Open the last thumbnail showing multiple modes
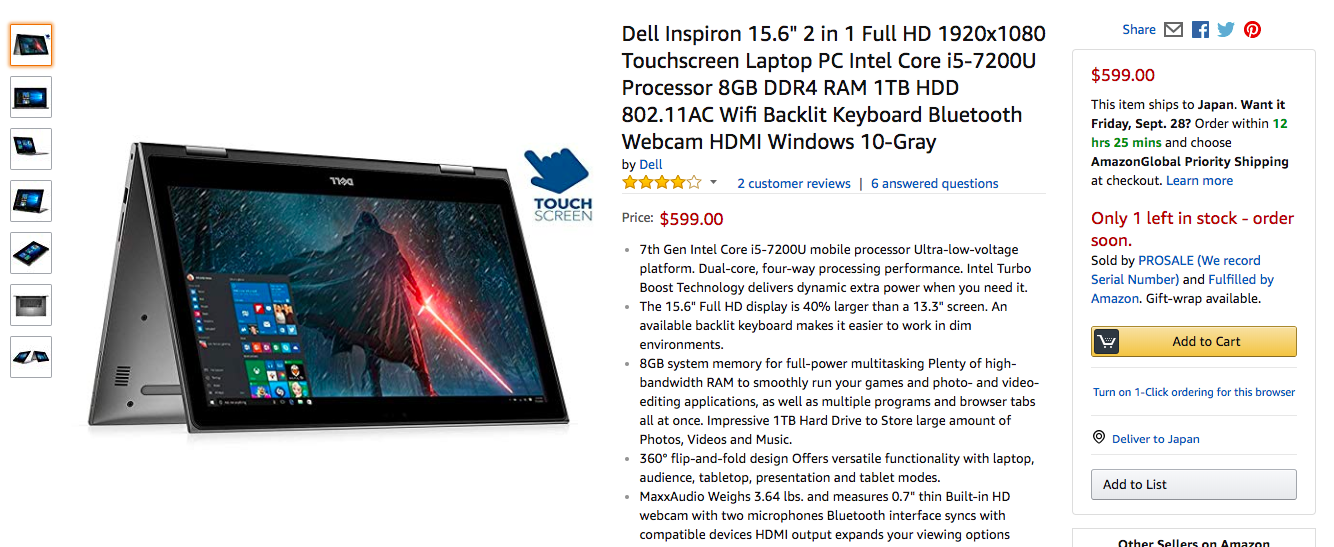1334x547 pixels. pos(31,357)
